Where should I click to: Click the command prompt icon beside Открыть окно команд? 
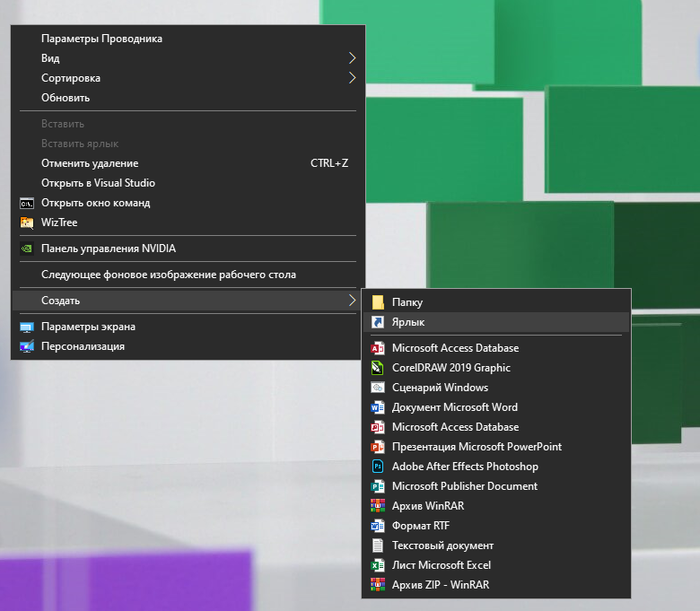[x=27, y=203]
